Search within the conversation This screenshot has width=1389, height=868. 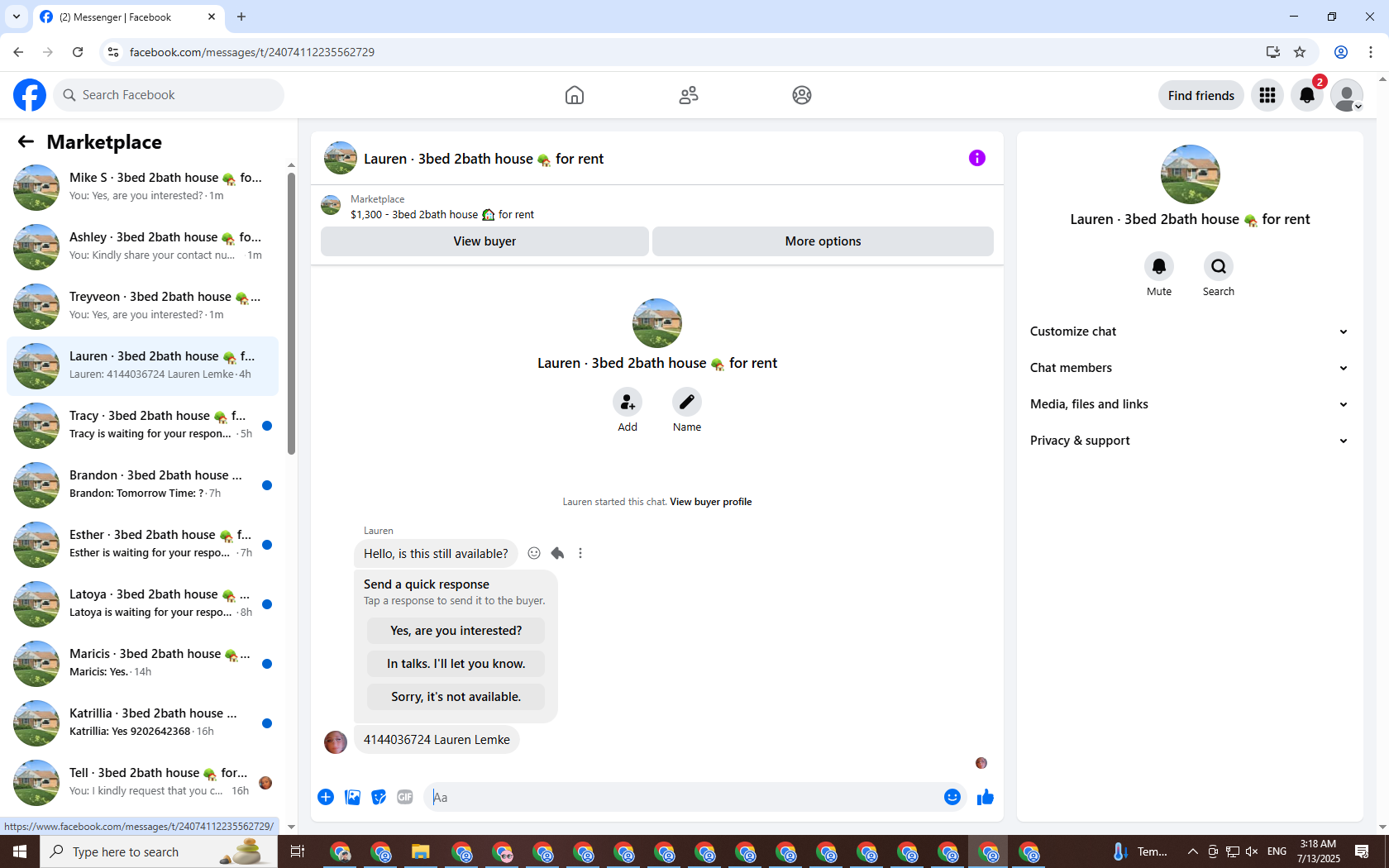1219,266
